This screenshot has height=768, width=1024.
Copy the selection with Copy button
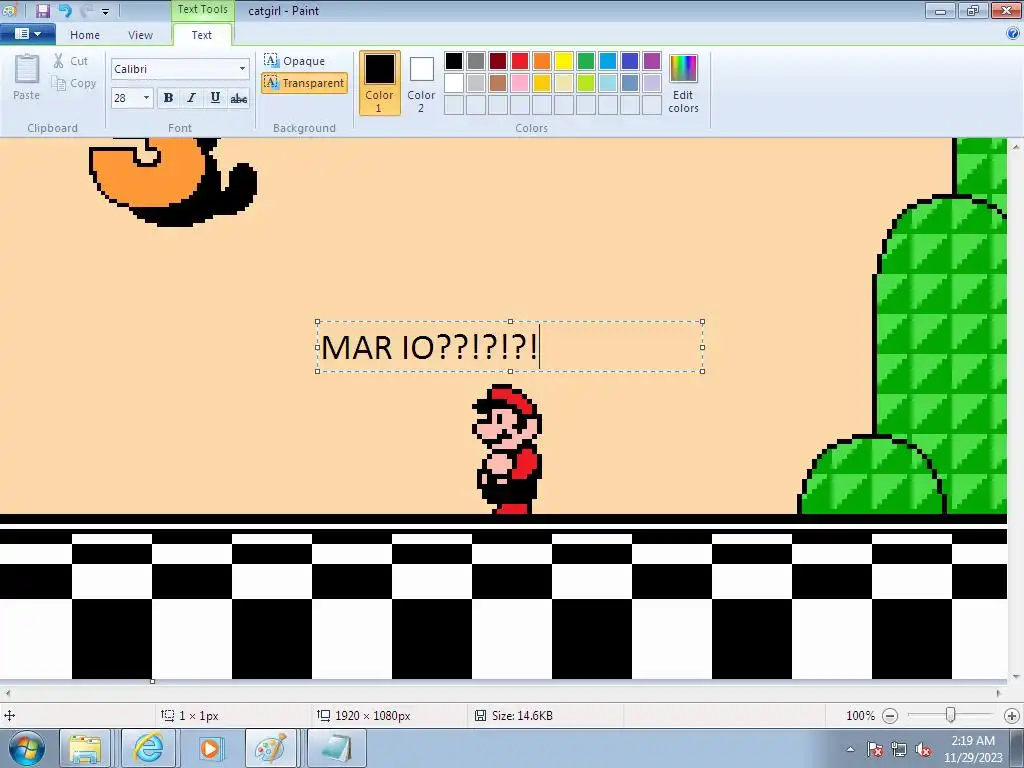pyautogui.click(x=74, y=83)
